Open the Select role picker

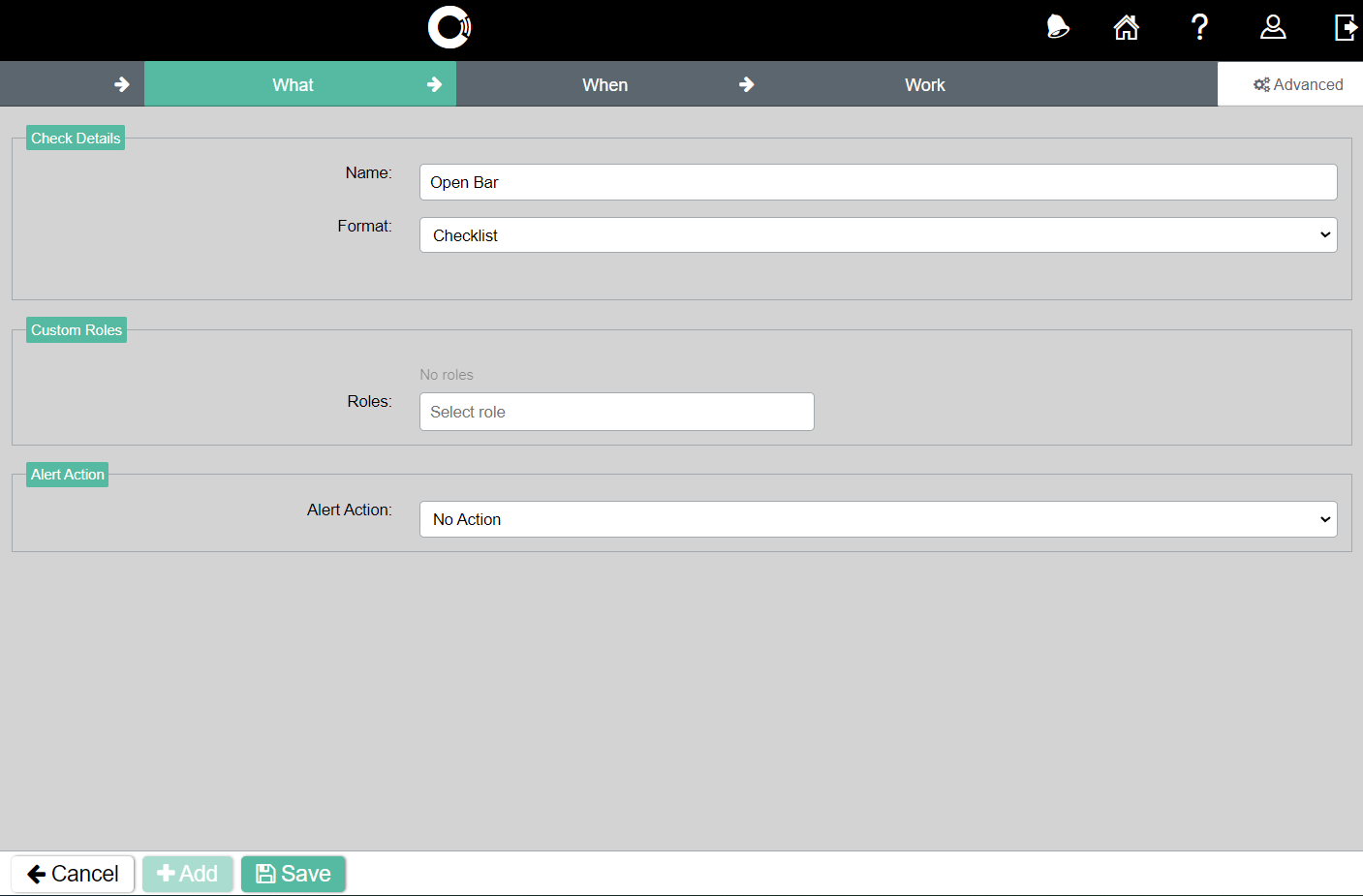coord(616,412)
